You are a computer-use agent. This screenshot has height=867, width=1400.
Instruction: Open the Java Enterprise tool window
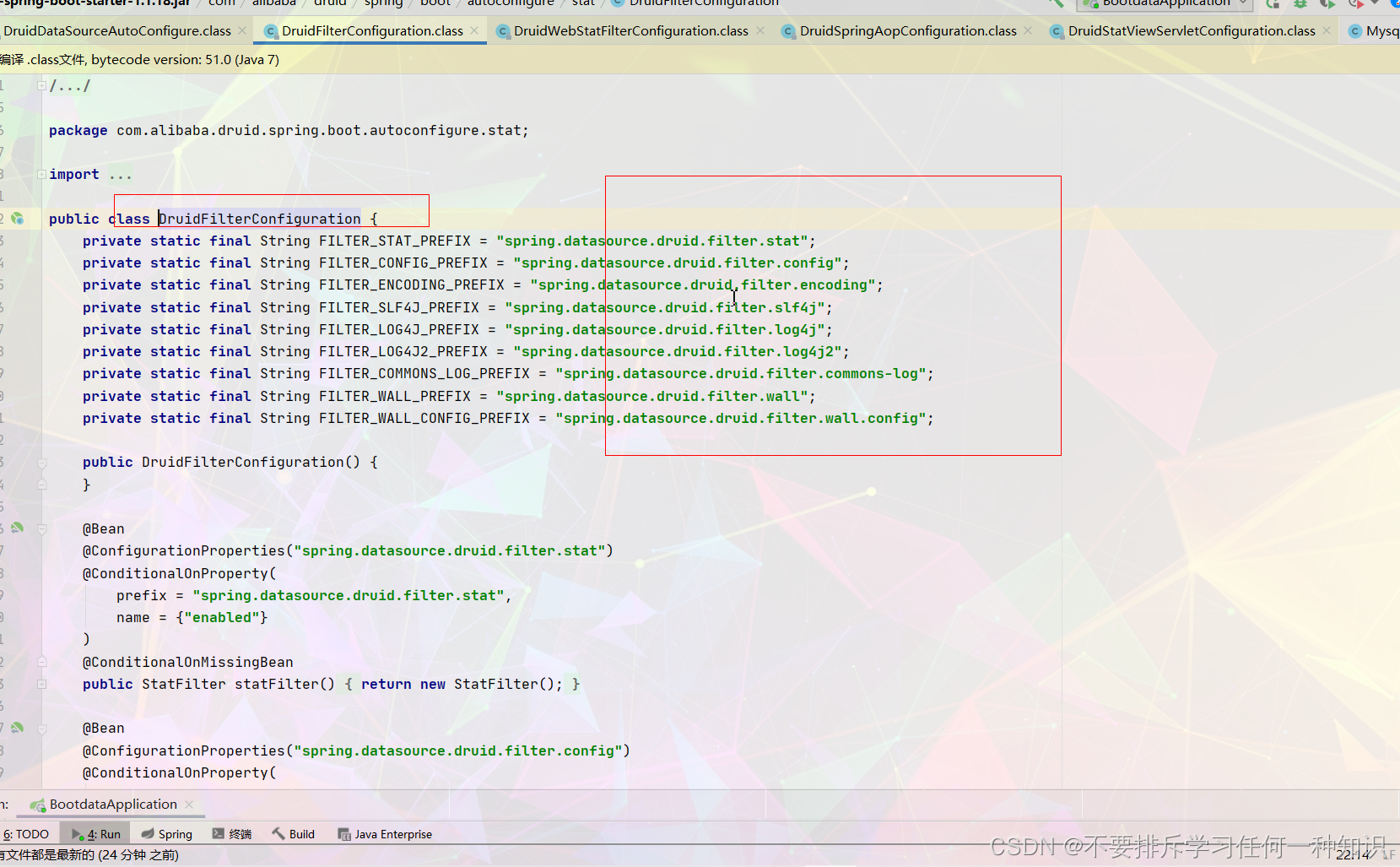(385, 834)
